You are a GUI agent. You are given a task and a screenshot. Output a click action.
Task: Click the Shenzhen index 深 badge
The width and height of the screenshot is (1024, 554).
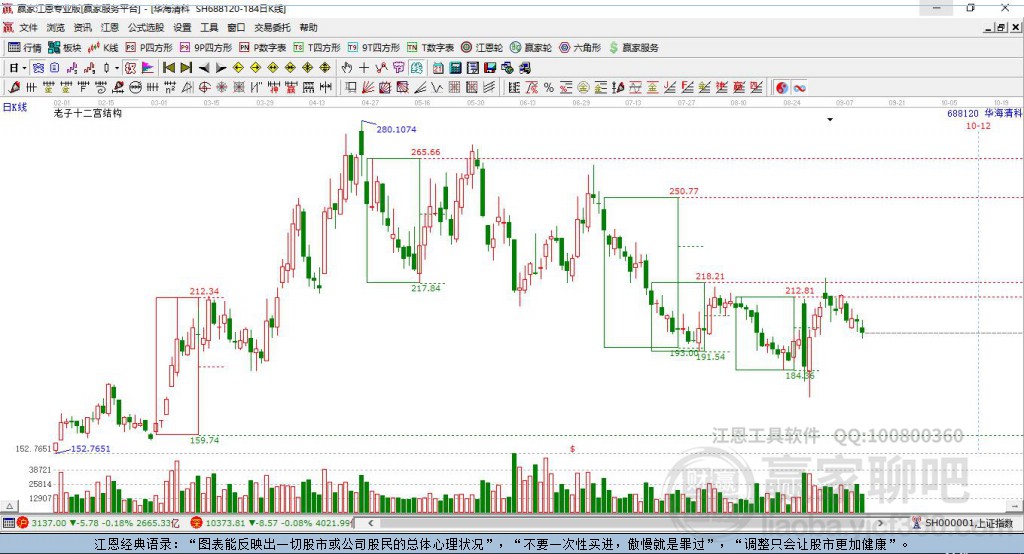point(197,523)
